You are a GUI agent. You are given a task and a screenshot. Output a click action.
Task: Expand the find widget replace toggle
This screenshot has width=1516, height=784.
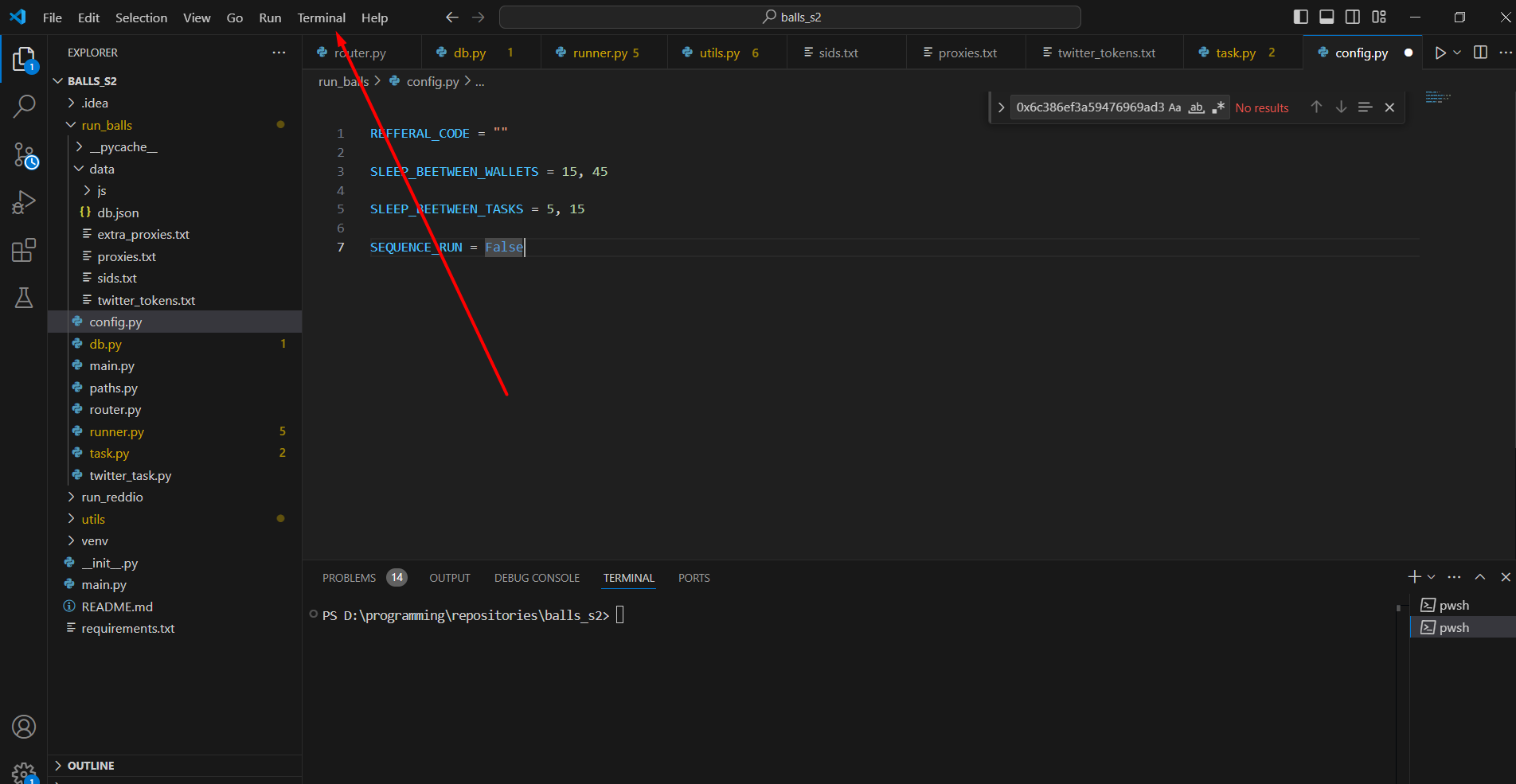(x=1001, y=107)
